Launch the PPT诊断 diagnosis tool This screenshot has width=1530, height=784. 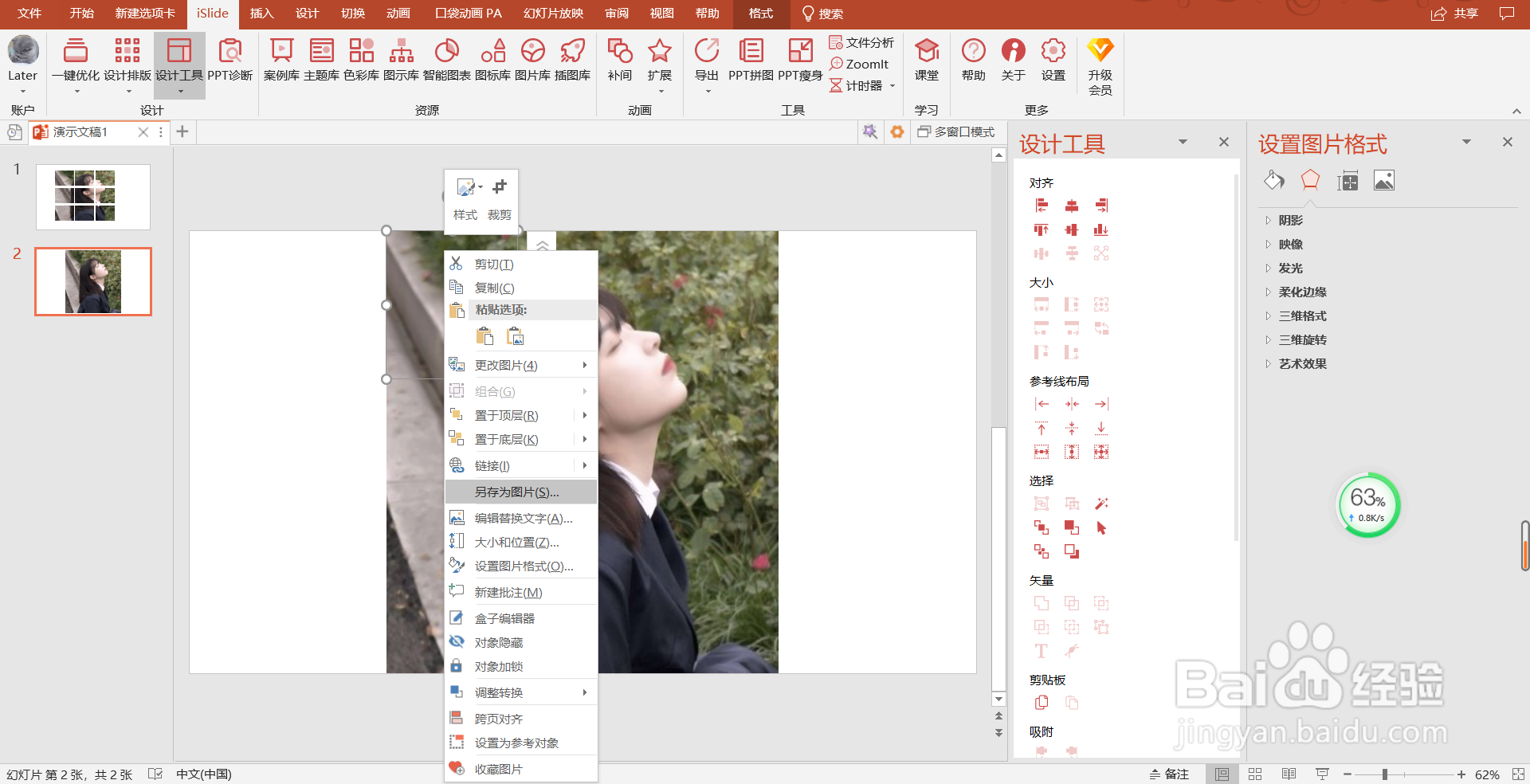[x=229, y=60]
